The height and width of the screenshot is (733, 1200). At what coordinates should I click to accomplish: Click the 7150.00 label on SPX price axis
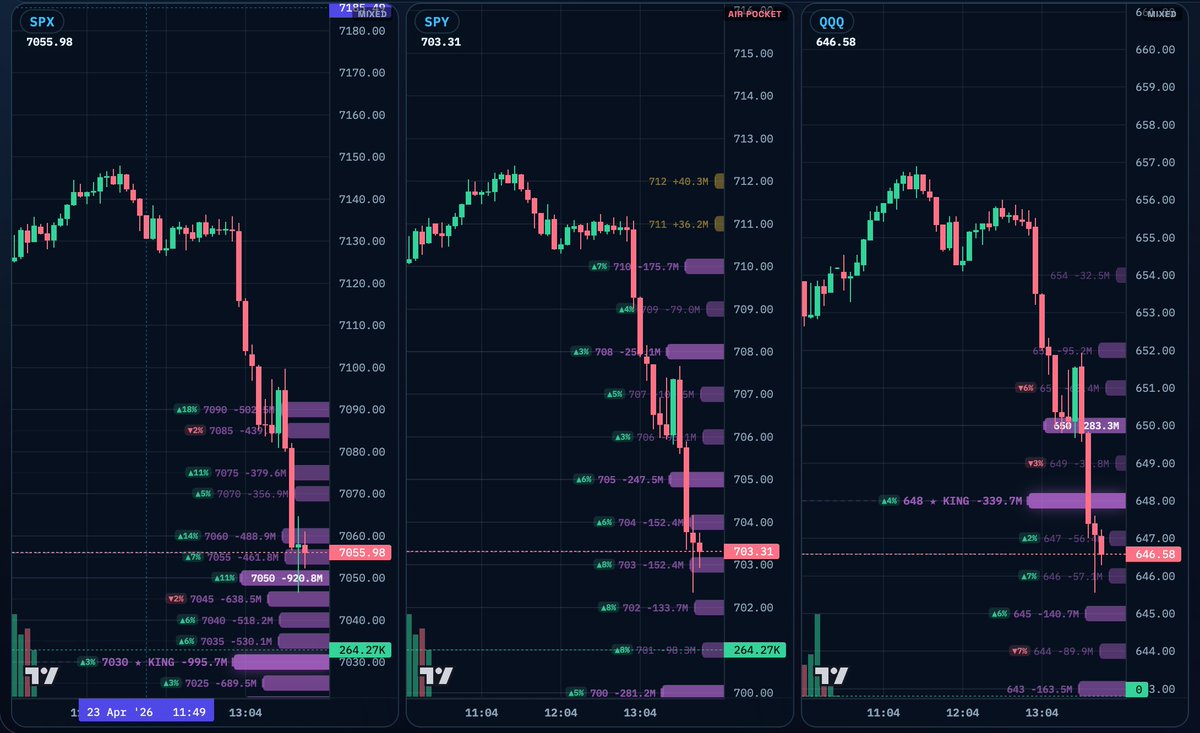tap(362, 157)
